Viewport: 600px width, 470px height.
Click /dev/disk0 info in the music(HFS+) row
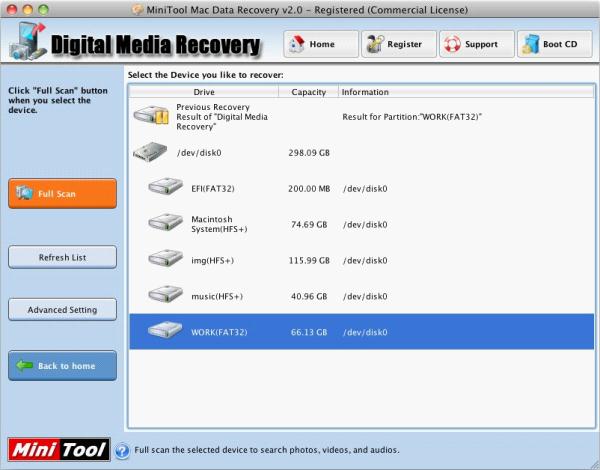click(365, 296)
